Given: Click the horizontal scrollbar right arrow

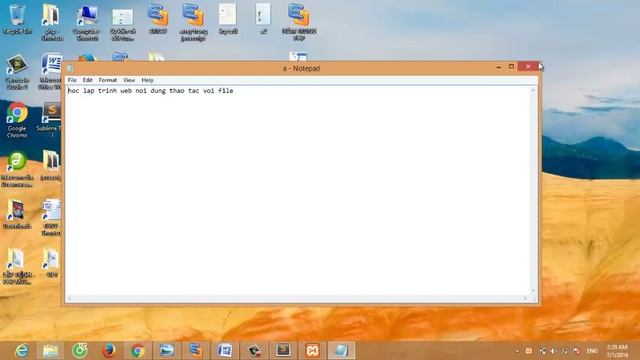Looking at the screenshot, I should 526,299.
